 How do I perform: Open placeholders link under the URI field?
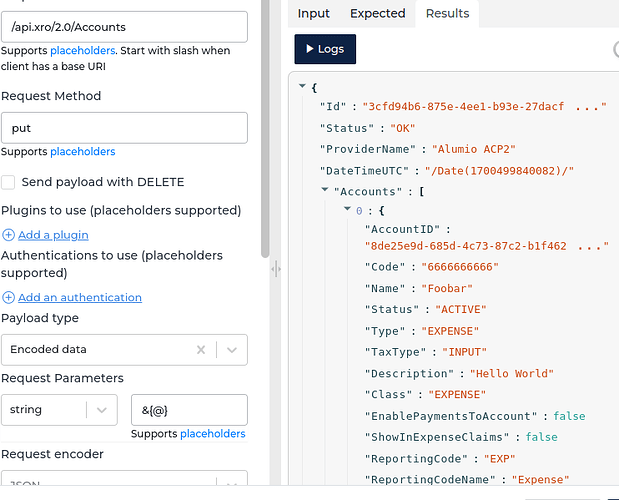[x=83, y=51]
